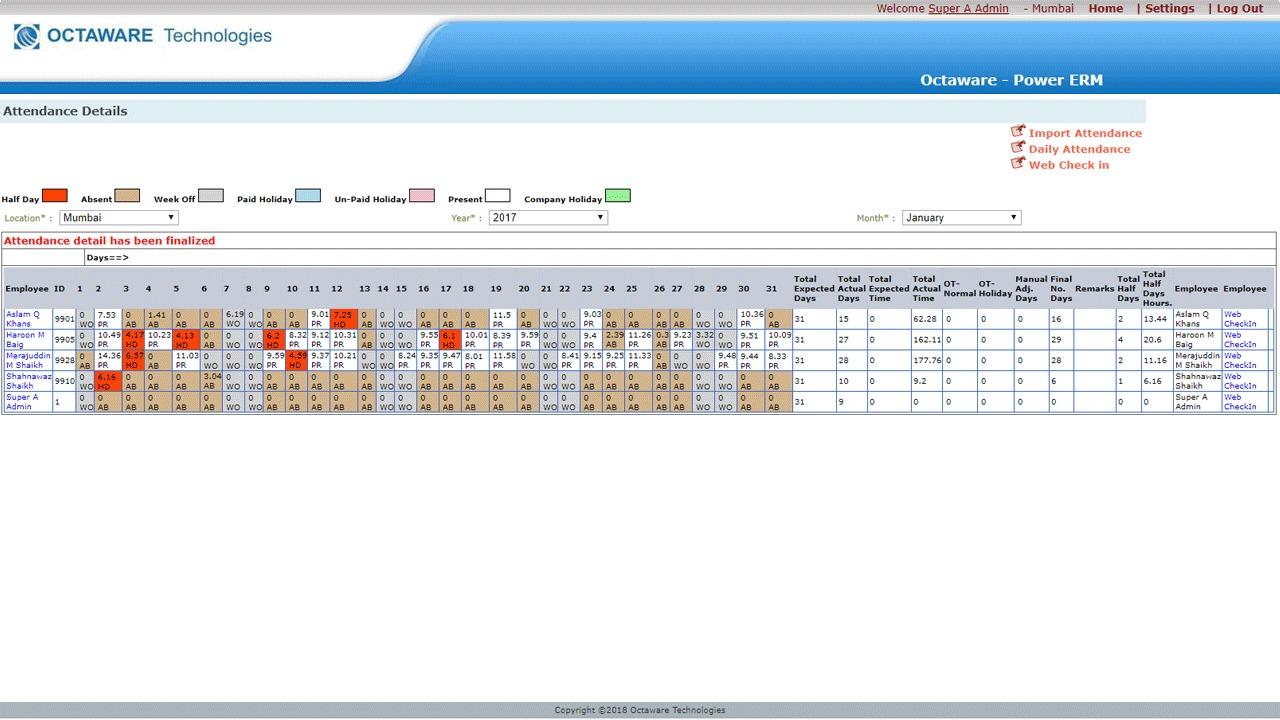Click employee ID 9910 cell
This screenshot has height=720, width=1280.
point(64,381)
